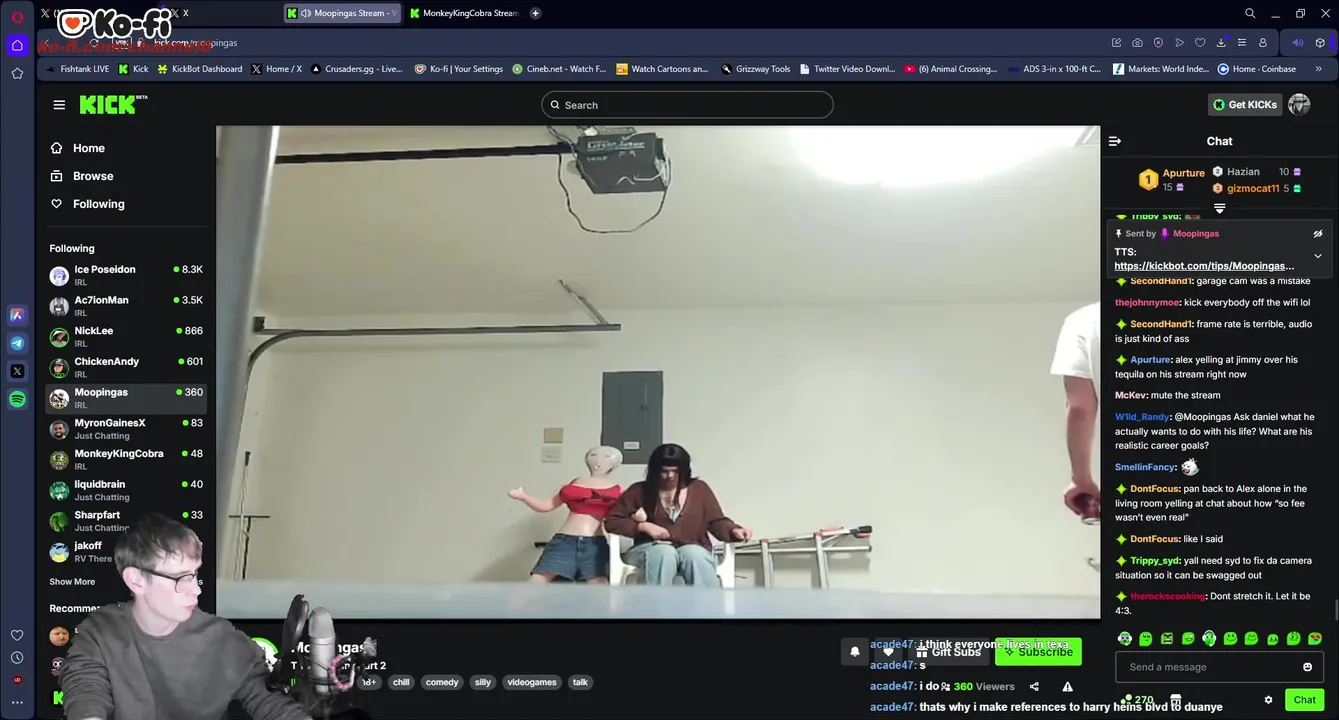Open kickbot tips link in pinned message
The width and height of the screenshot is (1339, 720).
(x=1204, y=266)
